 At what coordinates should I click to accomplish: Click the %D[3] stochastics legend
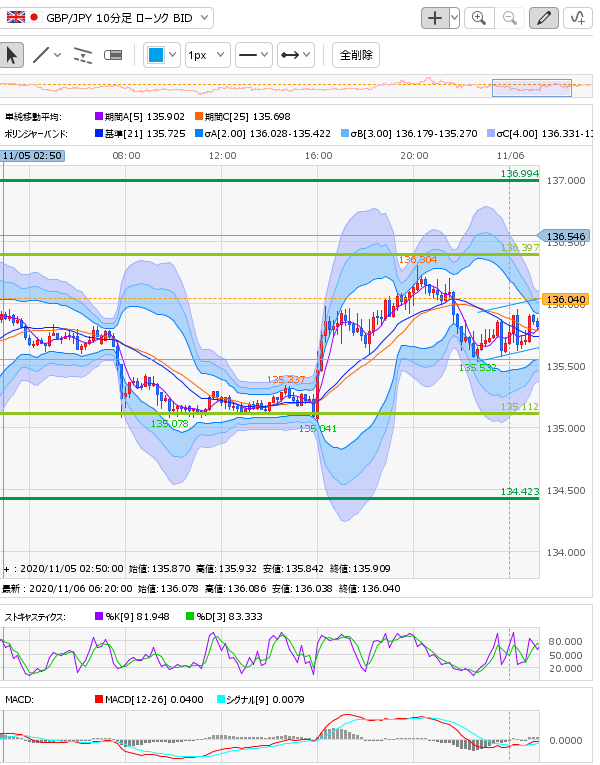[224, 617]
